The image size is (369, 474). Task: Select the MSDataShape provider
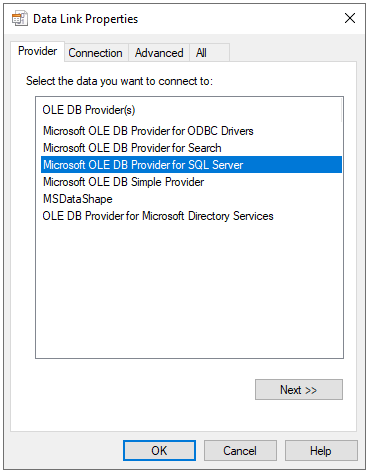[x=191, y=199]
